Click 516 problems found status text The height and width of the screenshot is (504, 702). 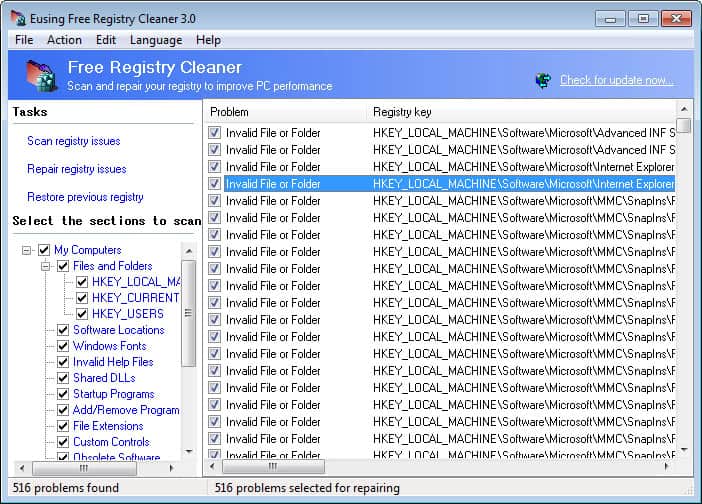[65, 488]
